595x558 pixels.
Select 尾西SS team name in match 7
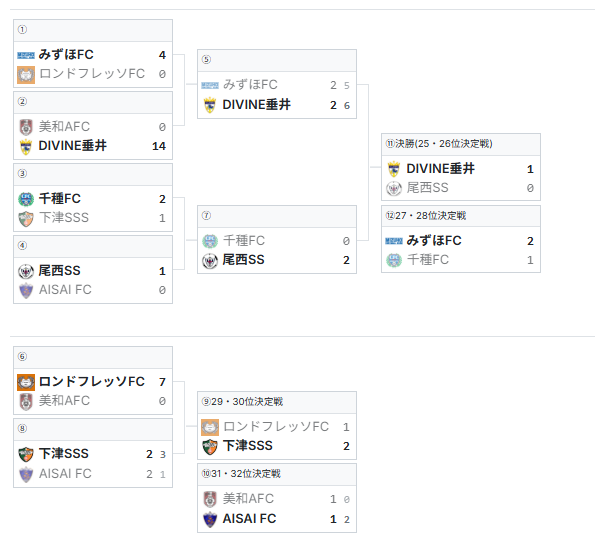coord(243,260)
